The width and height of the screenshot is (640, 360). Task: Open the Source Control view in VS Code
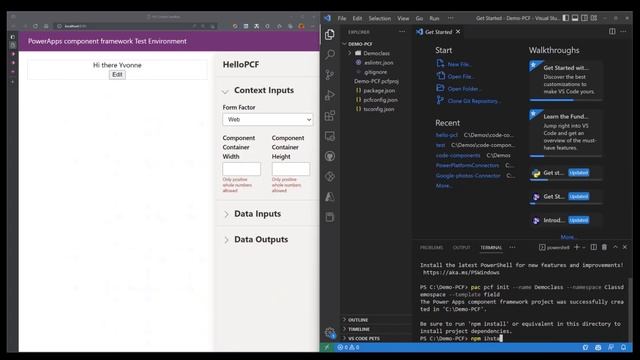(330, 75)
